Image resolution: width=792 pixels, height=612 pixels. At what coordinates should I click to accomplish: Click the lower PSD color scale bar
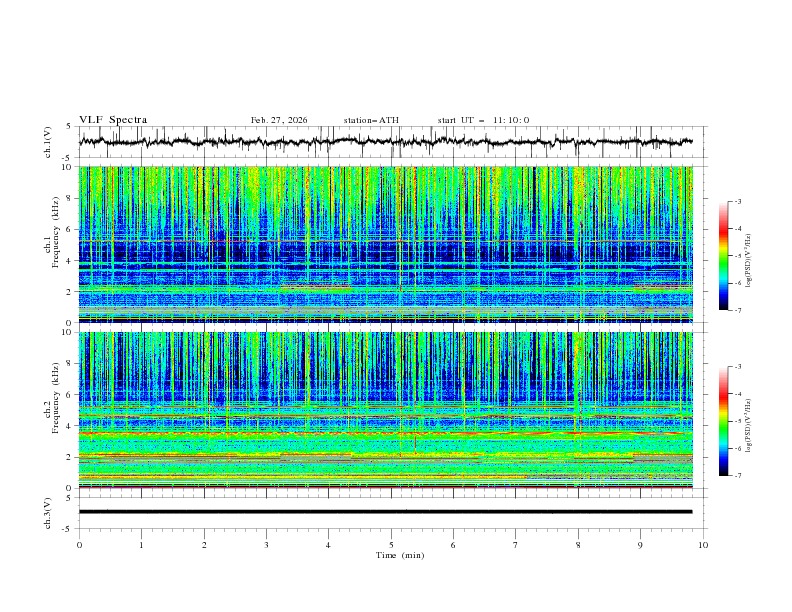(x=724, y=421)
